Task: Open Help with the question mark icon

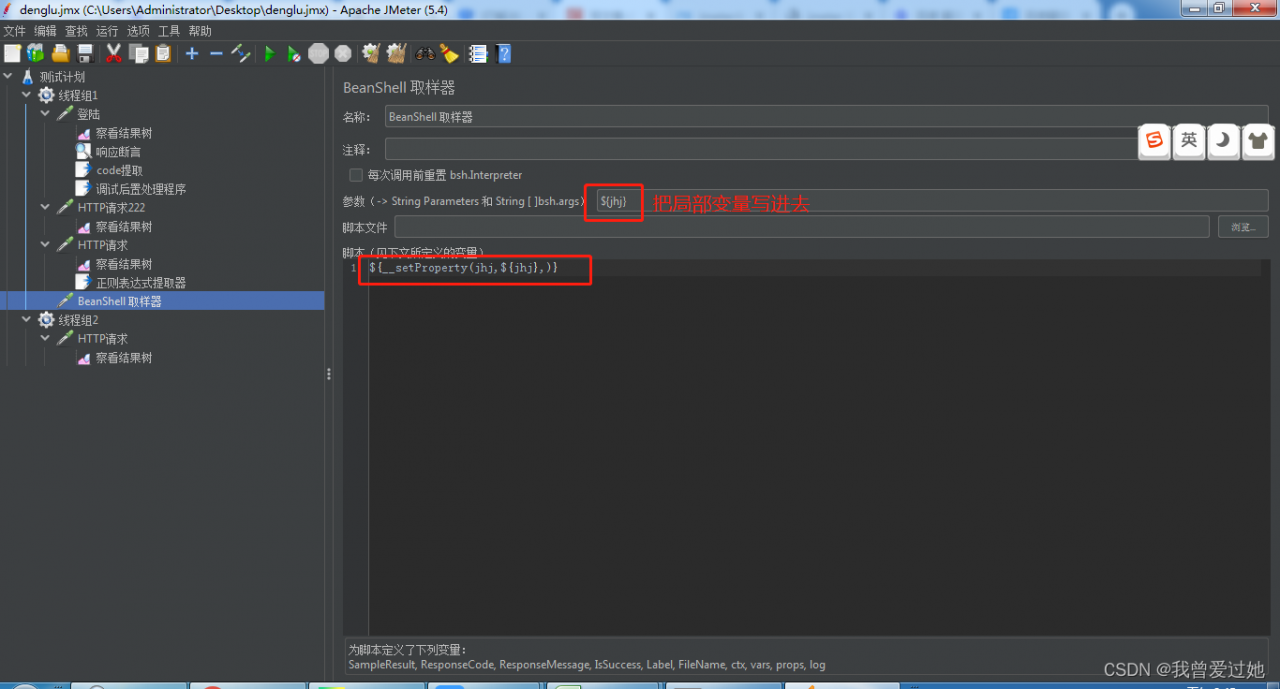Action: click(504, 53)
